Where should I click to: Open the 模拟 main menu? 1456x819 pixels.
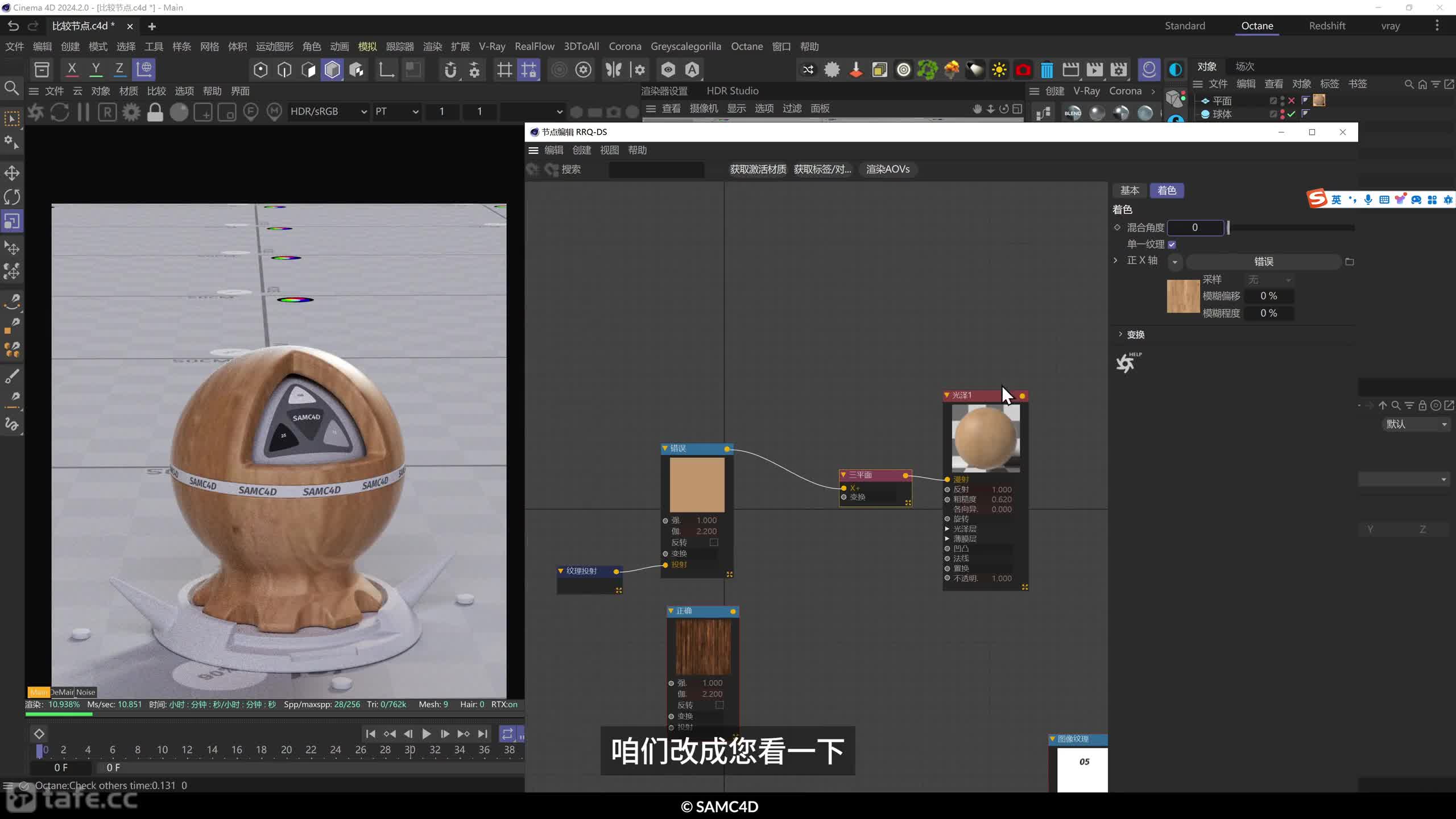point(367,47)
